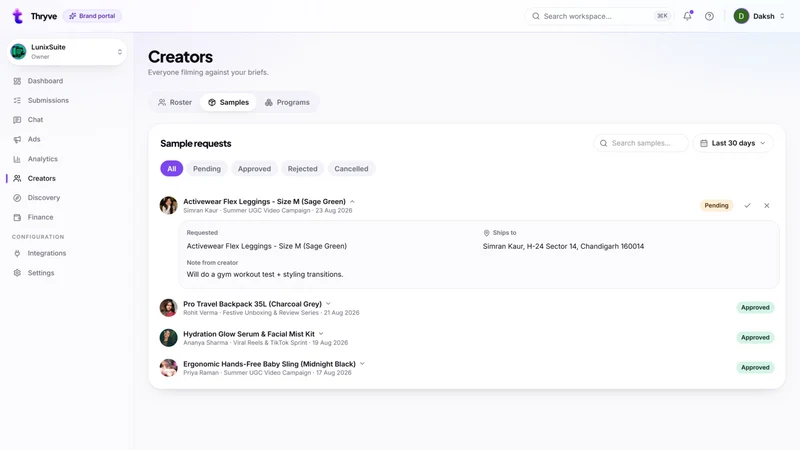Click the Chat message icon
This screenshot has width=800, height=450.
click(x=17, y=120)
